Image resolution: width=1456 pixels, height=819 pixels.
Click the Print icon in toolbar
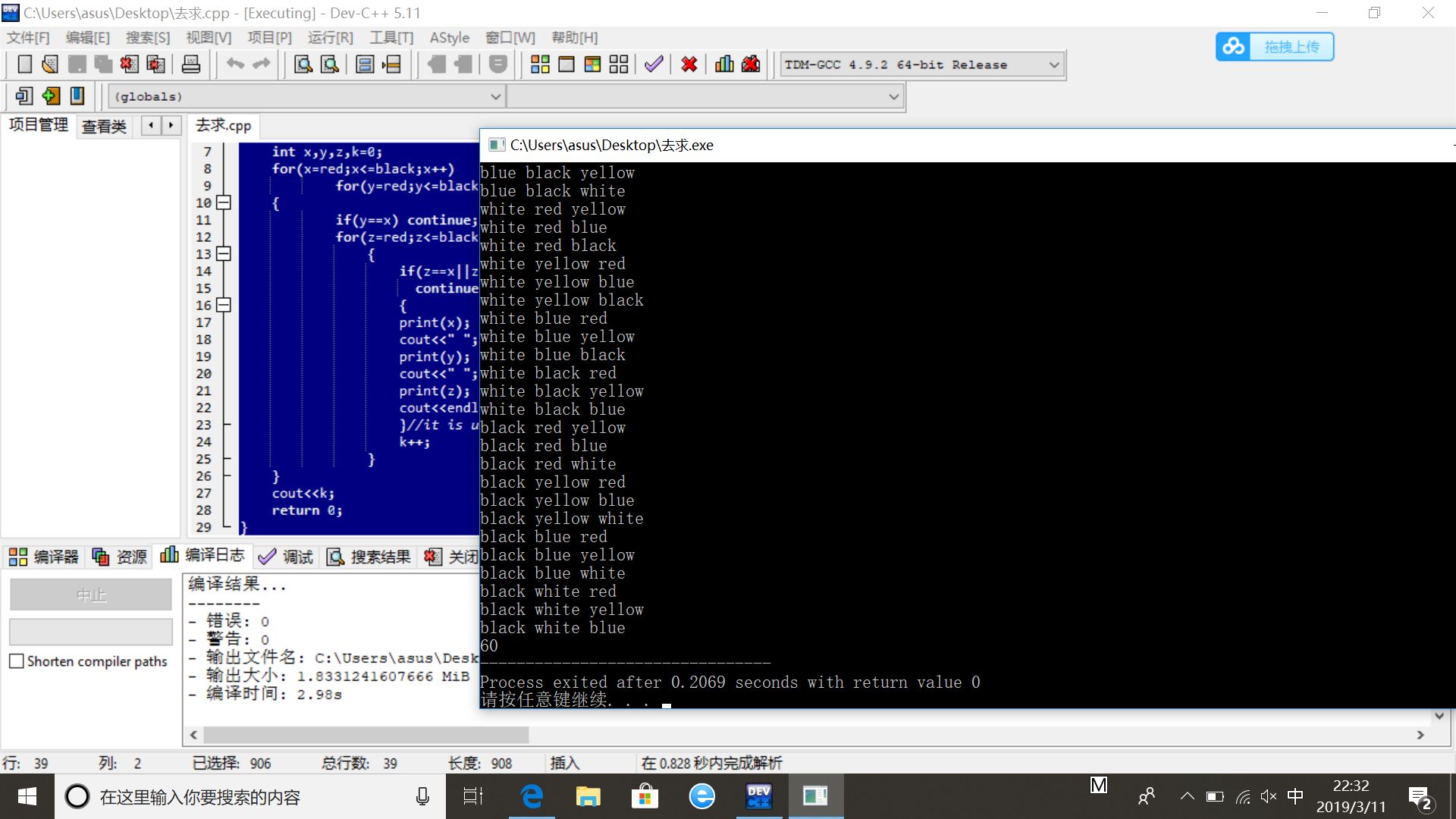191,64
